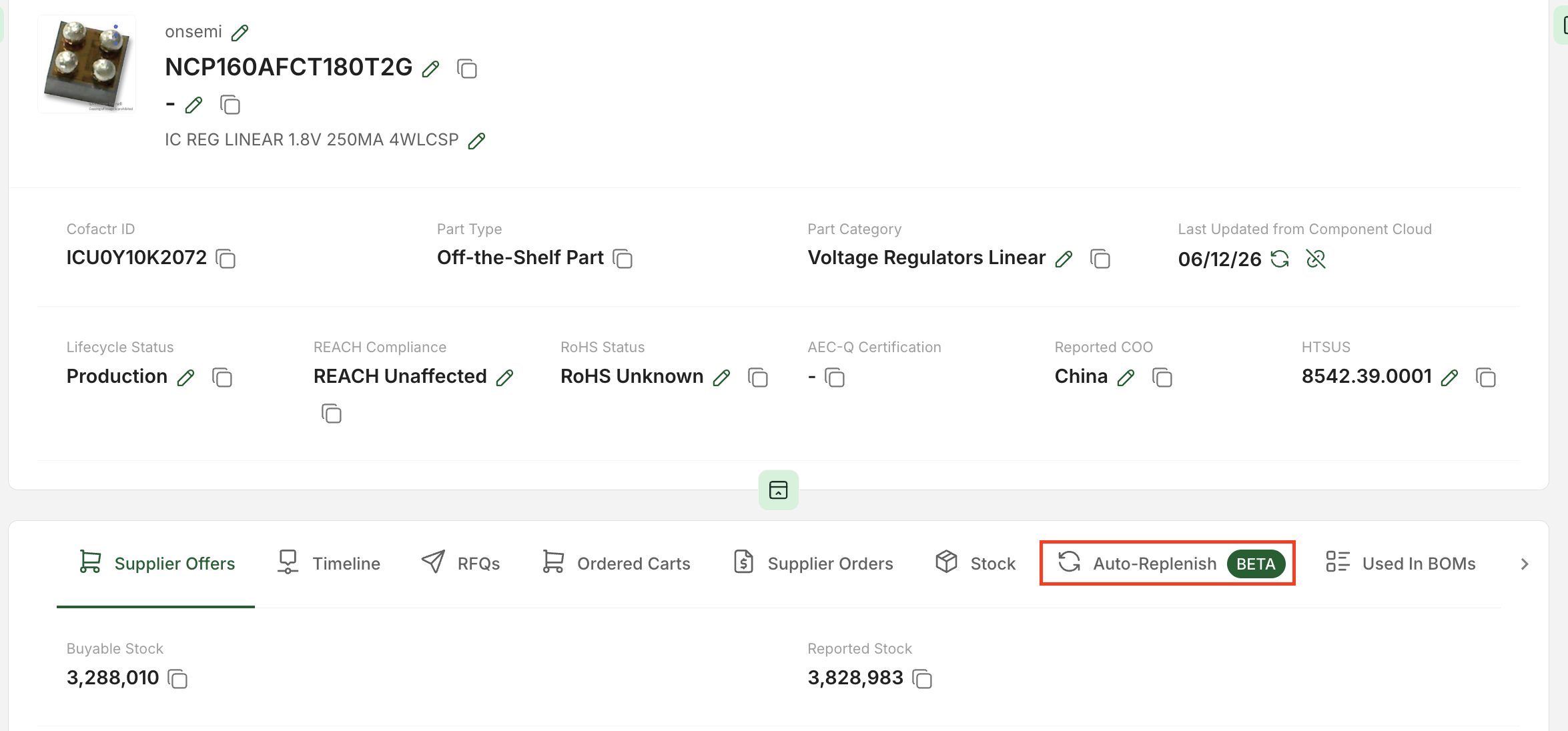
Task: Click the 3,288,010 buyable stock value
Action: (113, 678)
